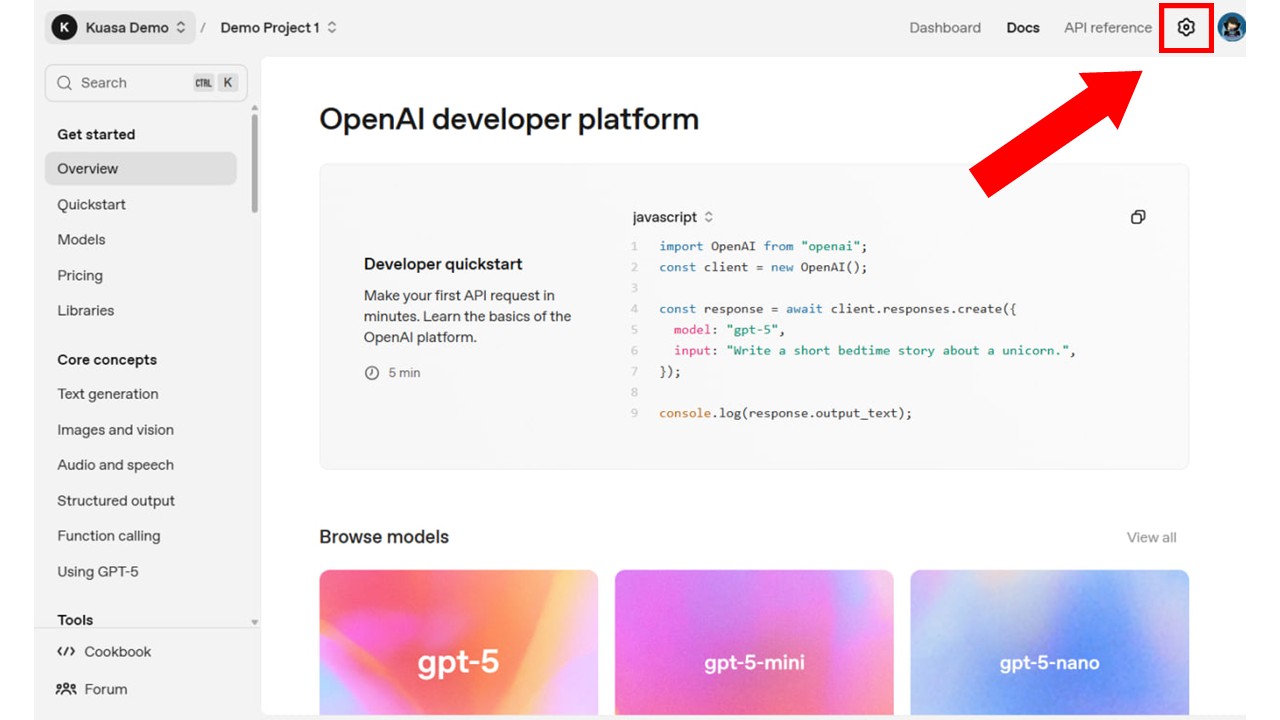Click View all models link
Viewport: 1280px width, 720px height.
[x=1151, y=538]
